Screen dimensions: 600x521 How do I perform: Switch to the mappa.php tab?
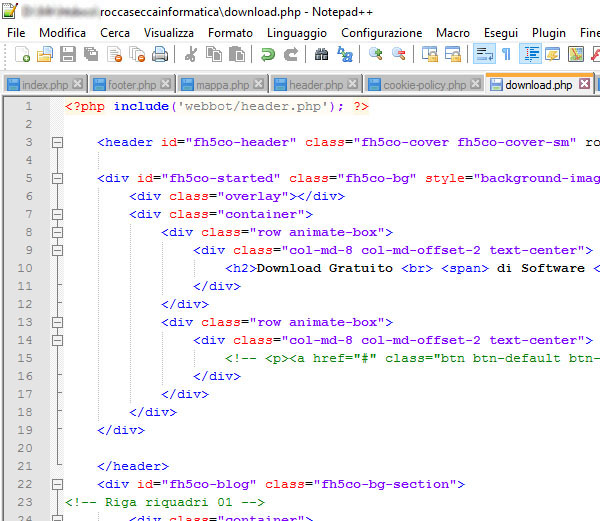(x=222, y=85)
